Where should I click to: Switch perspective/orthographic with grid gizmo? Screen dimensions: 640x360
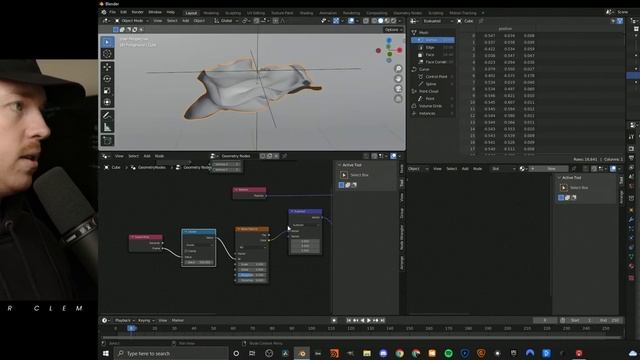tap(398, 99)
